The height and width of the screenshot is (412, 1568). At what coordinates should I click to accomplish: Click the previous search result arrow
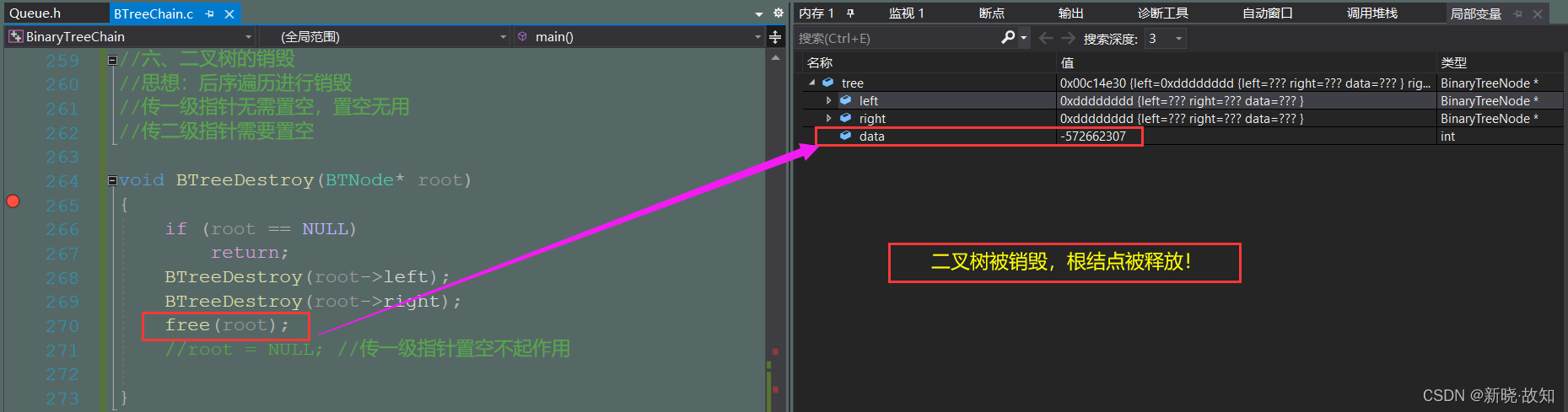1046,38
